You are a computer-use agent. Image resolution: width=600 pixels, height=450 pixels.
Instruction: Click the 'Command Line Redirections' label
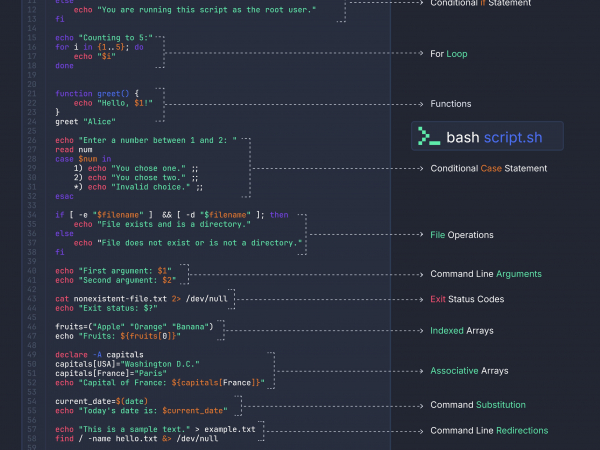489,430
